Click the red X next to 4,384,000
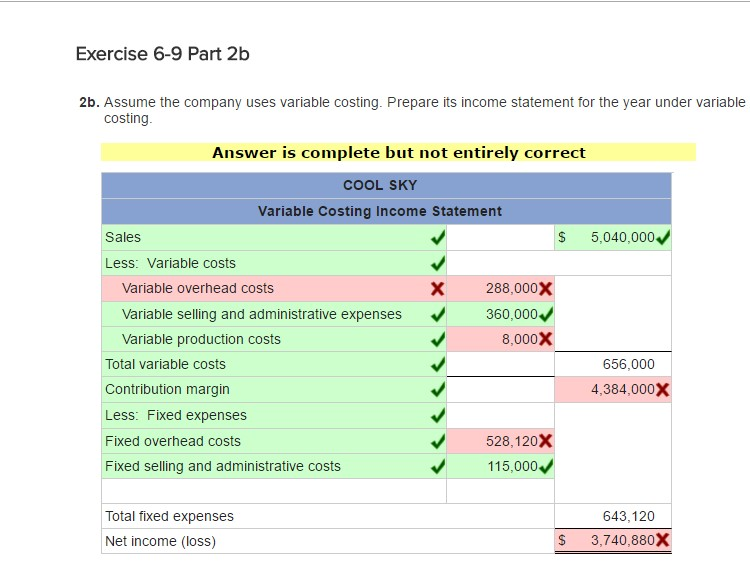 click(662, 389)
